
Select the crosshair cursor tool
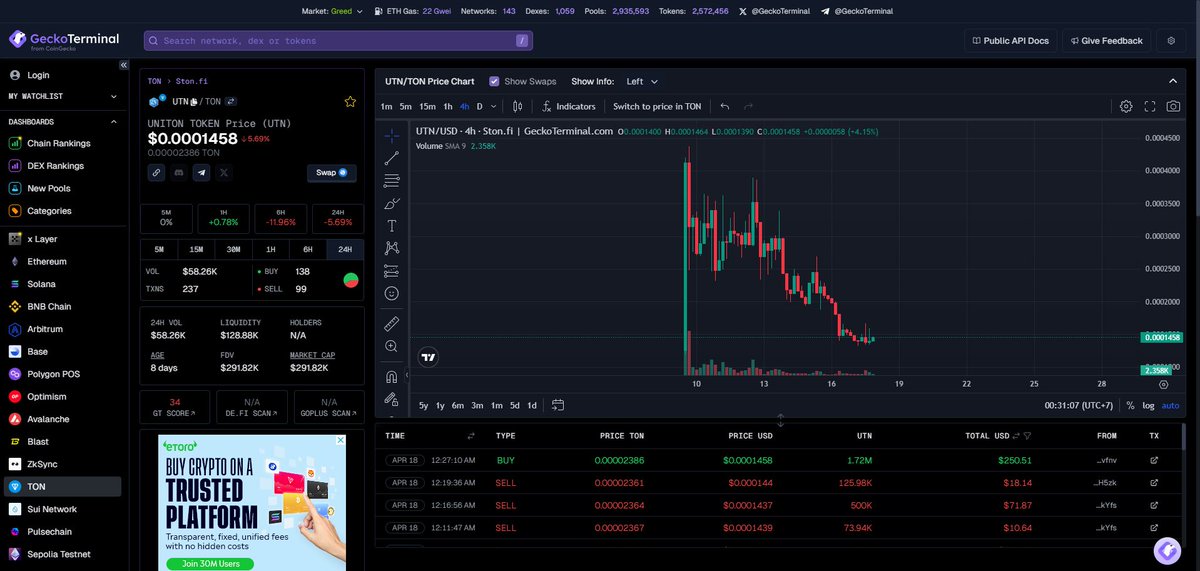click(x=392, y=135)
